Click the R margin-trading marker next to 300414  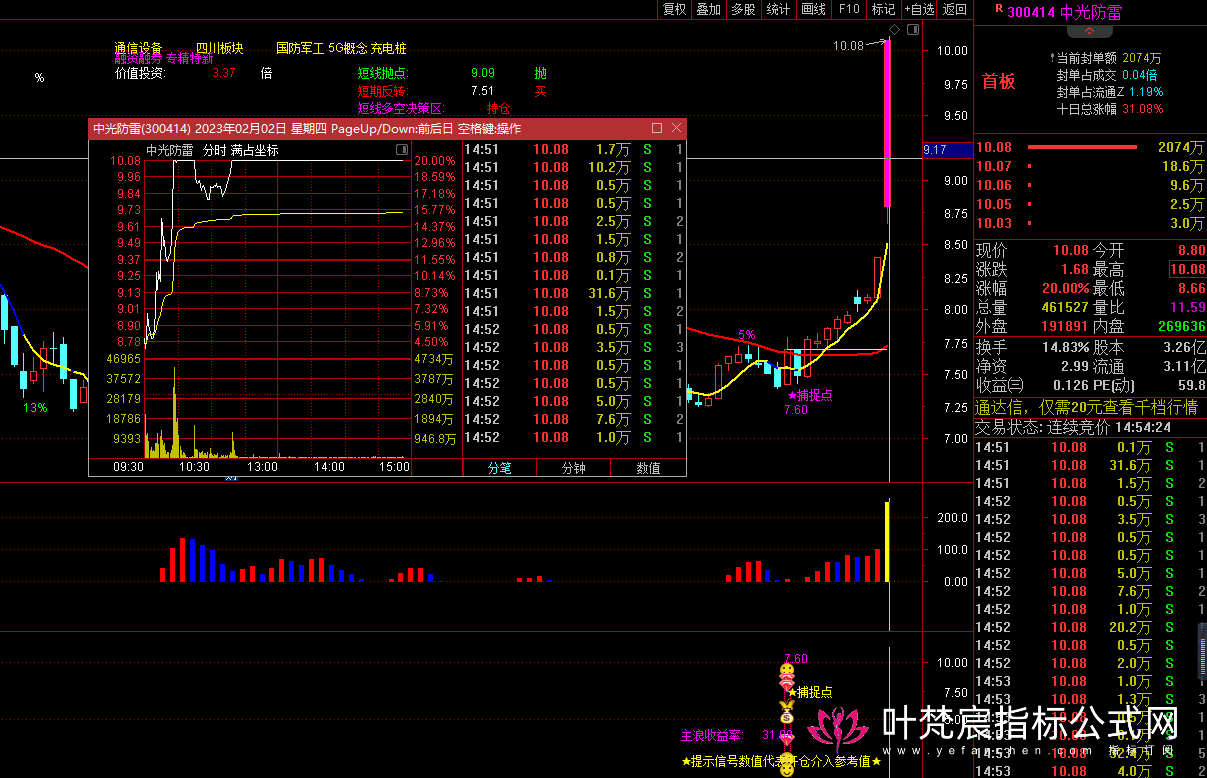point(998,9)
